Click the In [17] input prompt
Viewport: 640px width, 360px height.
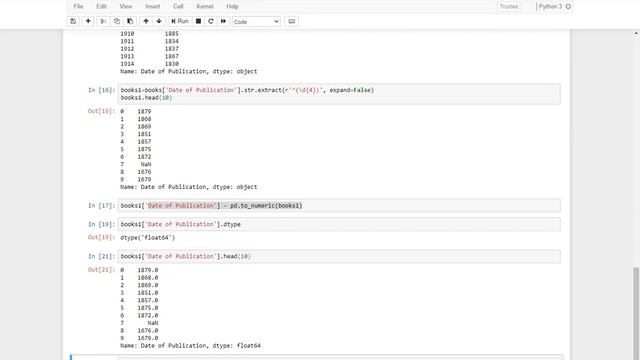tap(102, 206)
